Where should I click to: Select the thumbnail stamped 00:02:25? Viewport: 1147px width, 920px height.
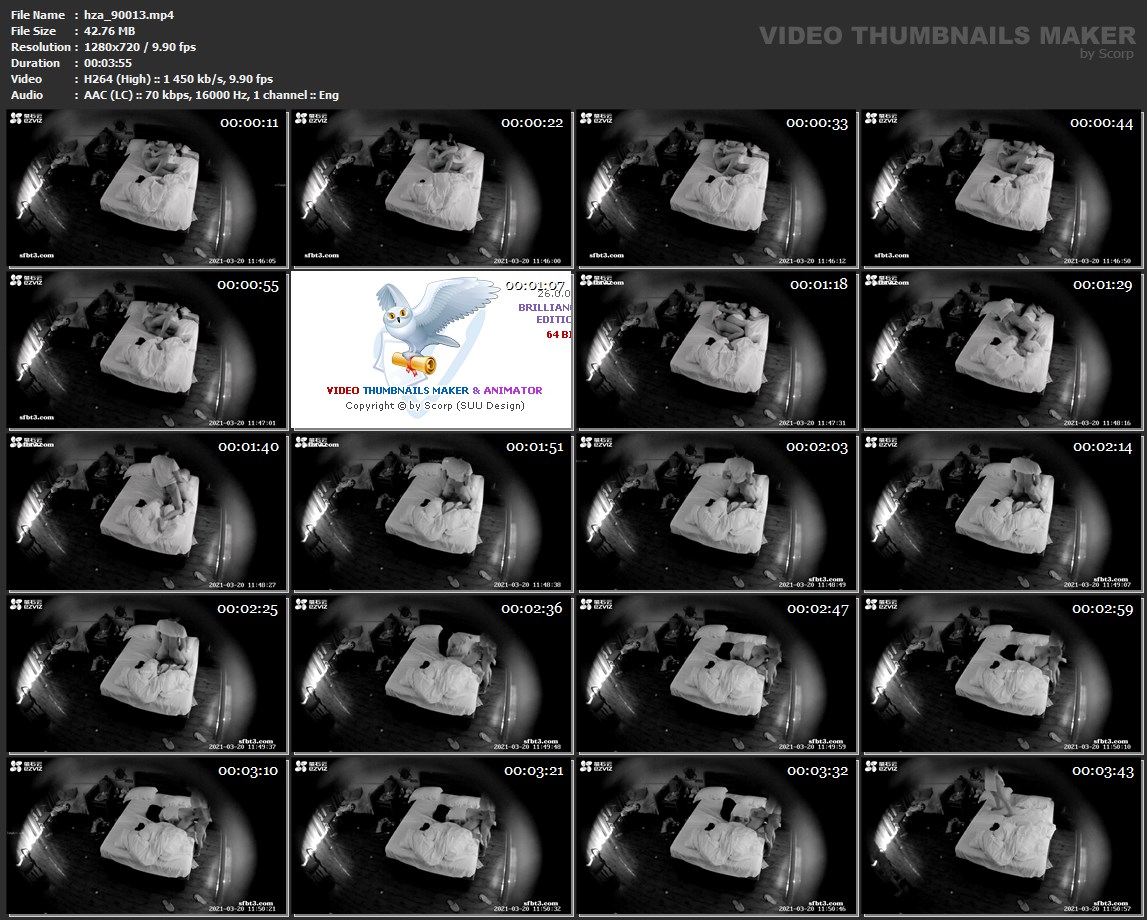[147, 674]
